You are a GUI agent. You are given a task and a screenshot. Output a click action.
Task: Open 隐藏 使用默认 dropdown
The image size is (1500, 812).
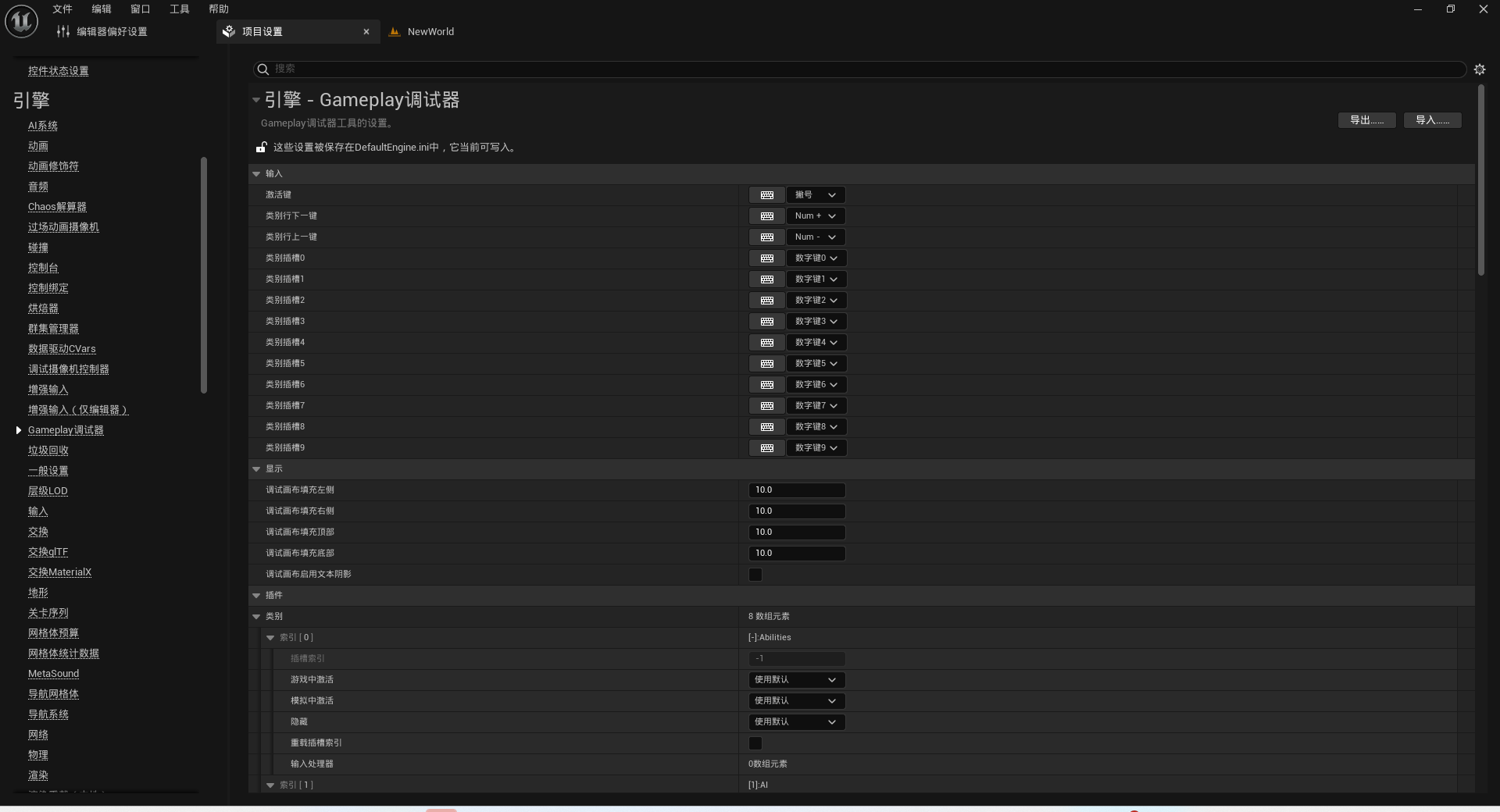797,722
